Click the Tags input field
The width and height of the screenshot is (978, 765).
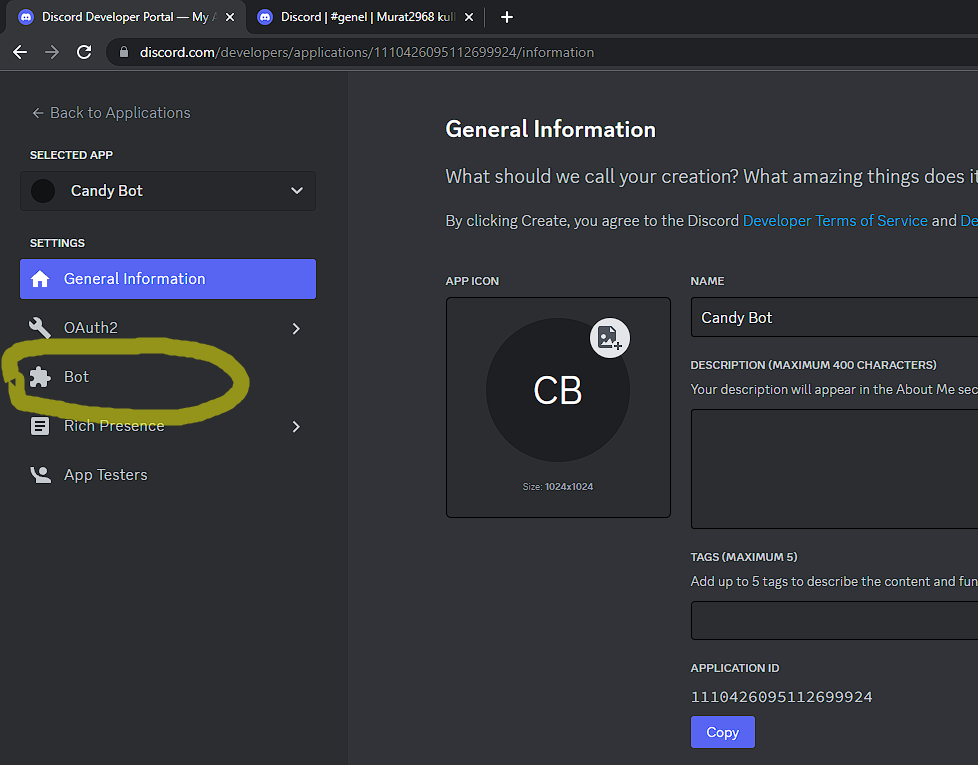[x=835, y=620]
